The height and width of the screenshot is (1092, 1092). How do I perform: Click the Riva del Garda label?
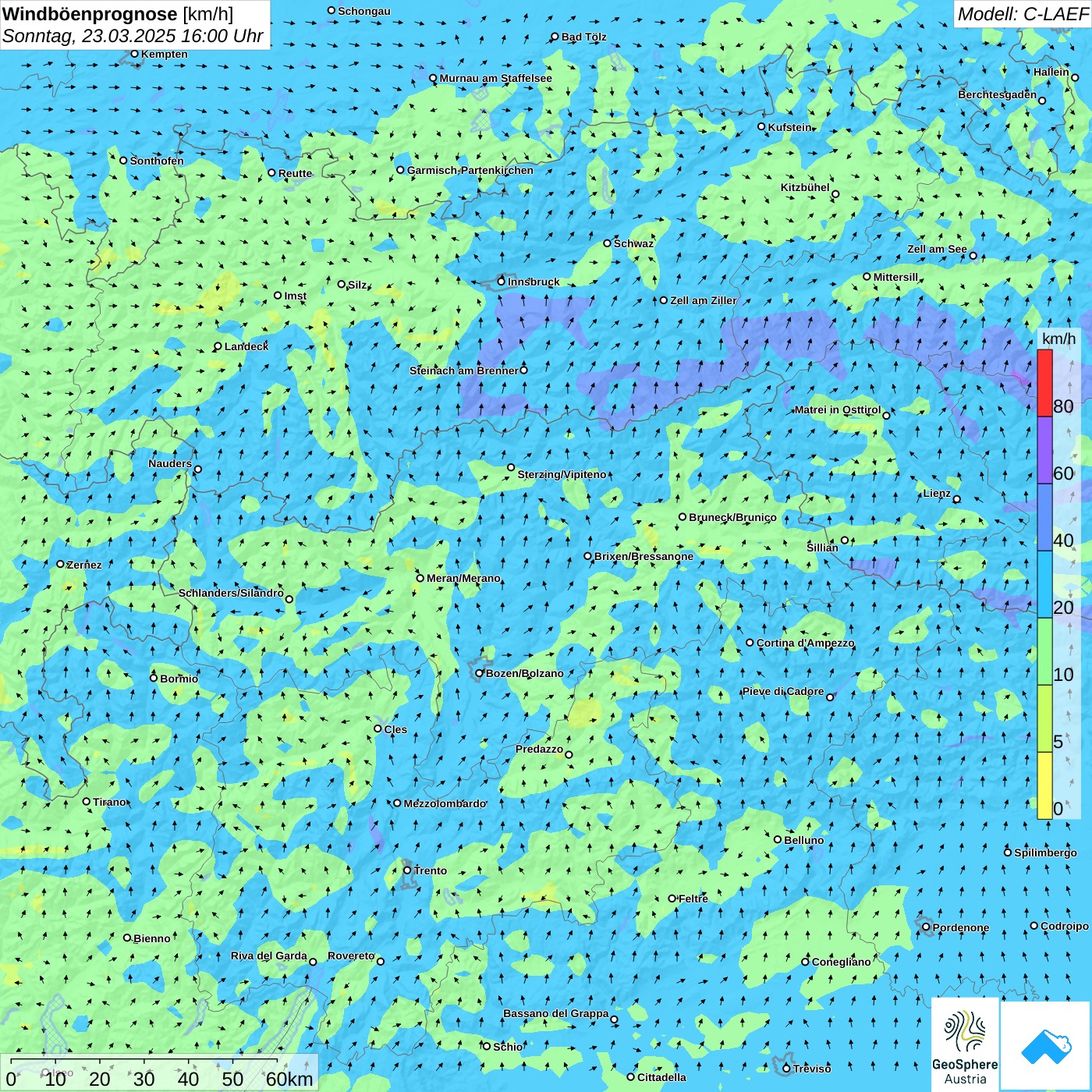pos(269,955)
